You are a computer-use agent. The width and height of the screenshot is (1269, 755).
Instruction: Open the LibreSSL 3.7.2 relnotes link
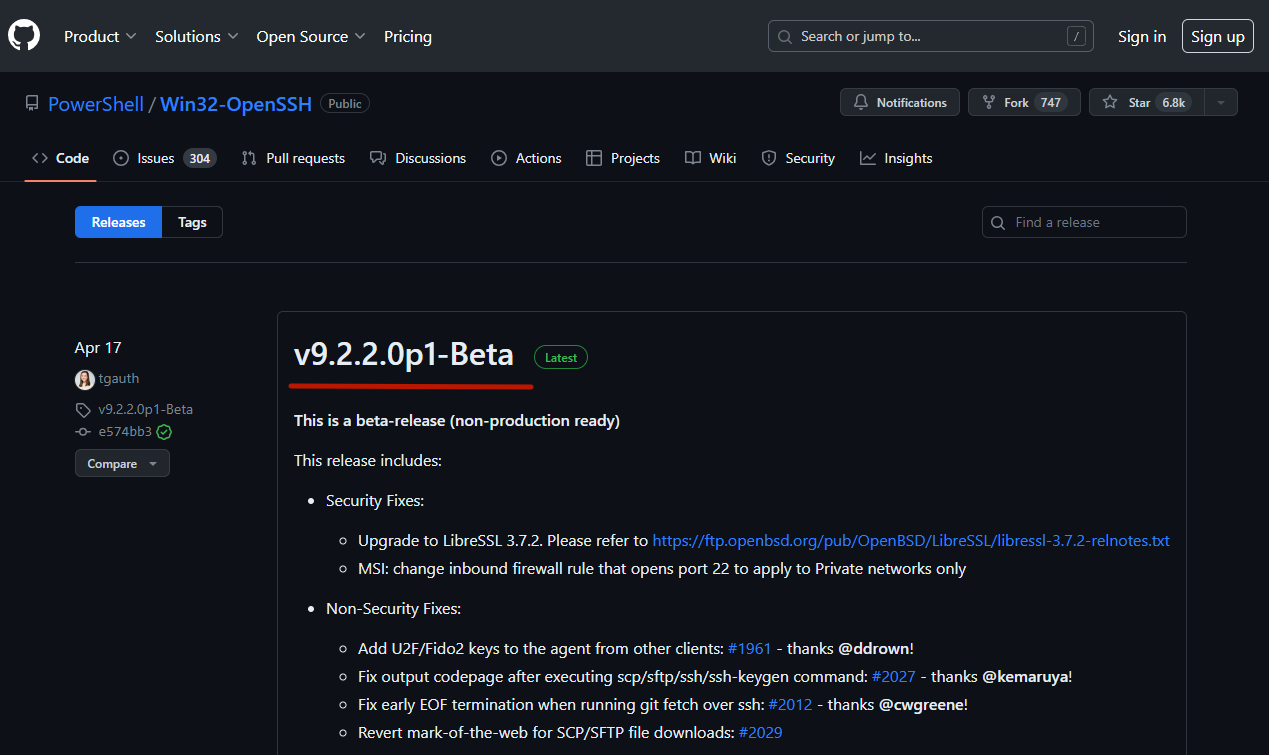(x=910, y=540)
